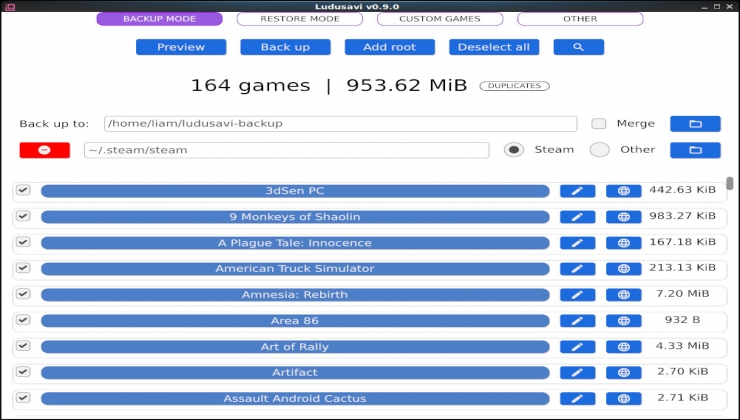Expand American Truck Simulator row
740x420 pixels.
click(295, 269)
